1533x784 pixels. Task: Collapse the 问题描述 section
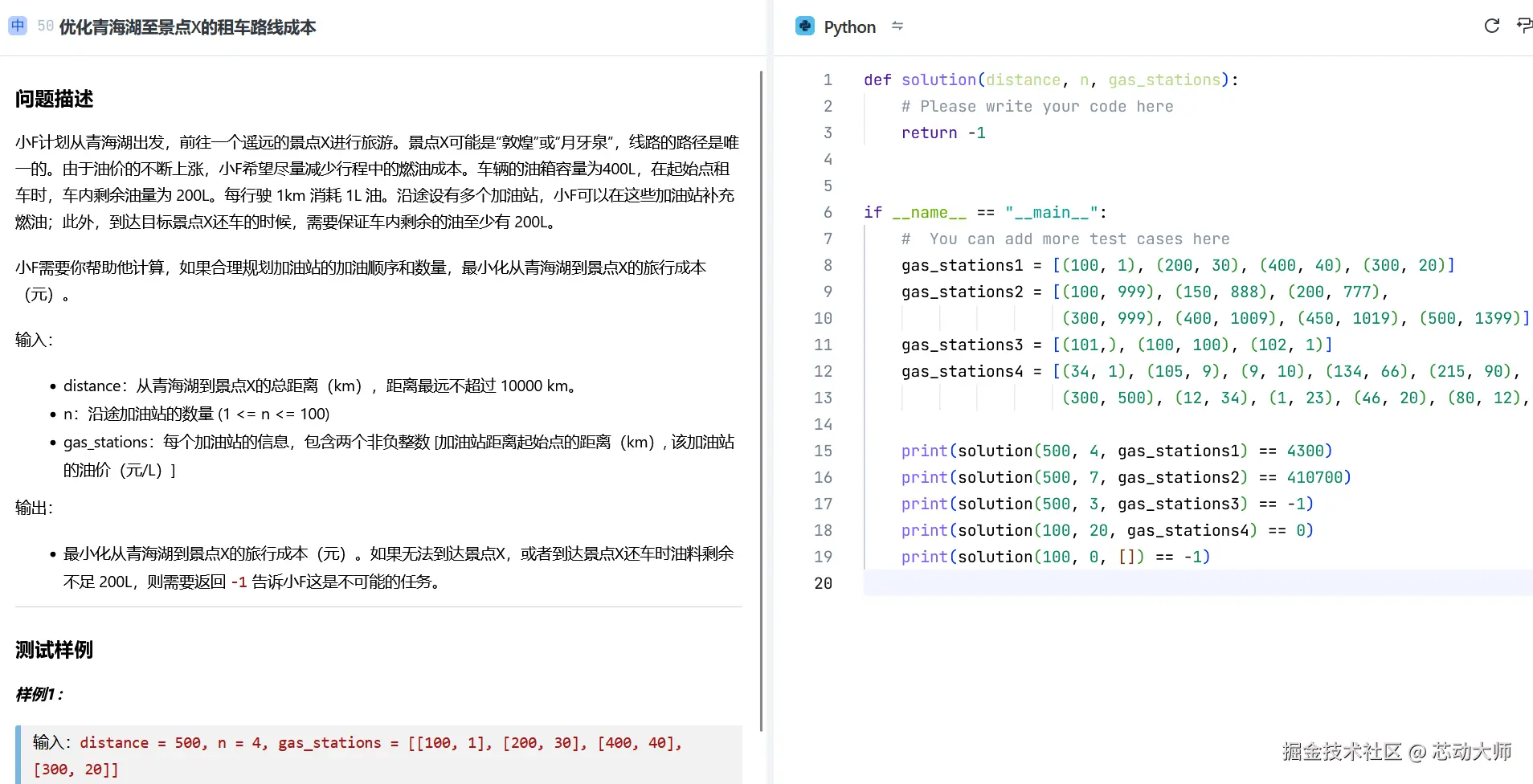(x=53, y=99)
